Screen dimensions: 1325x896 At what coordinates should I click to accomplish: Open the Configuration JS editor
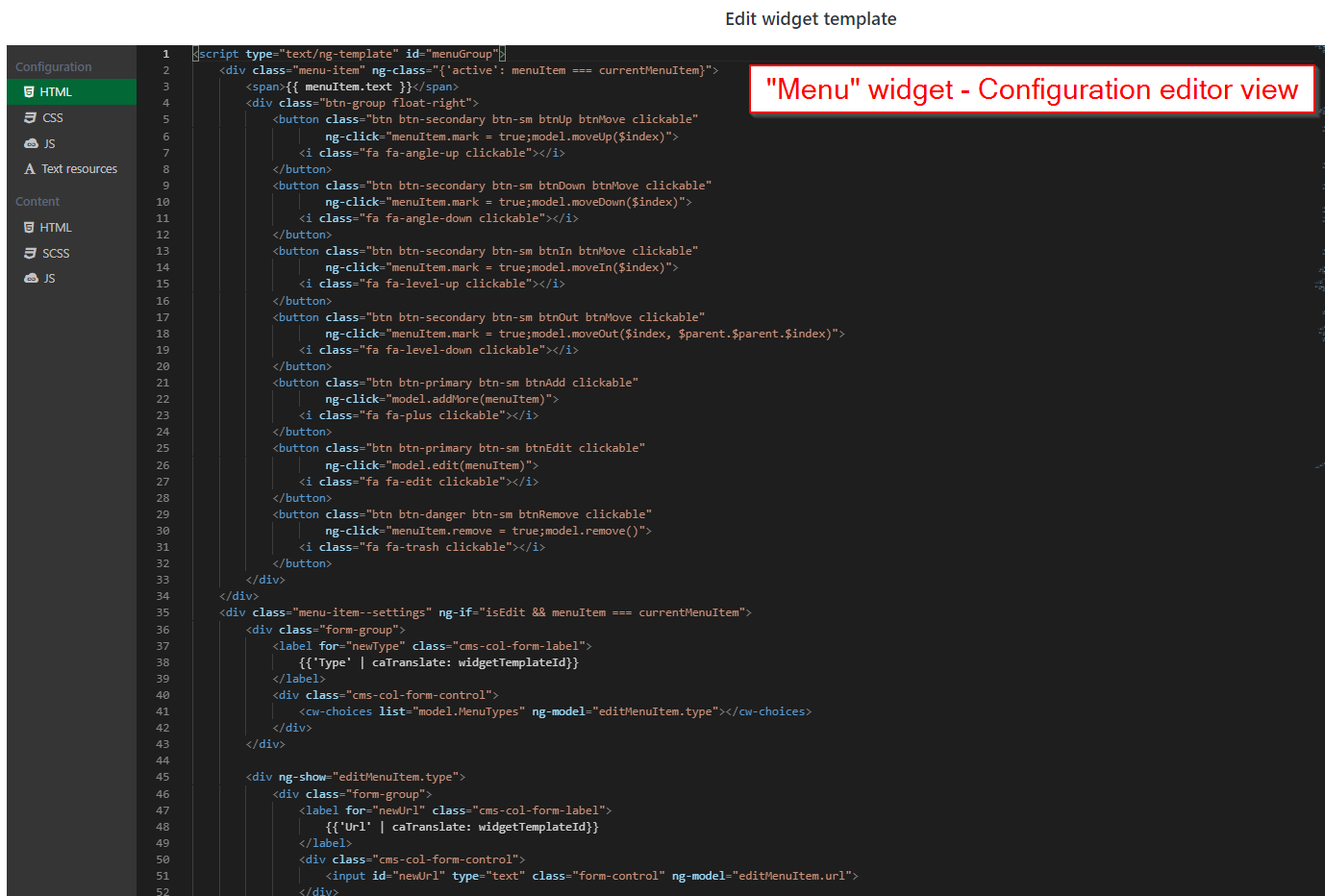(x=71, y=143)
